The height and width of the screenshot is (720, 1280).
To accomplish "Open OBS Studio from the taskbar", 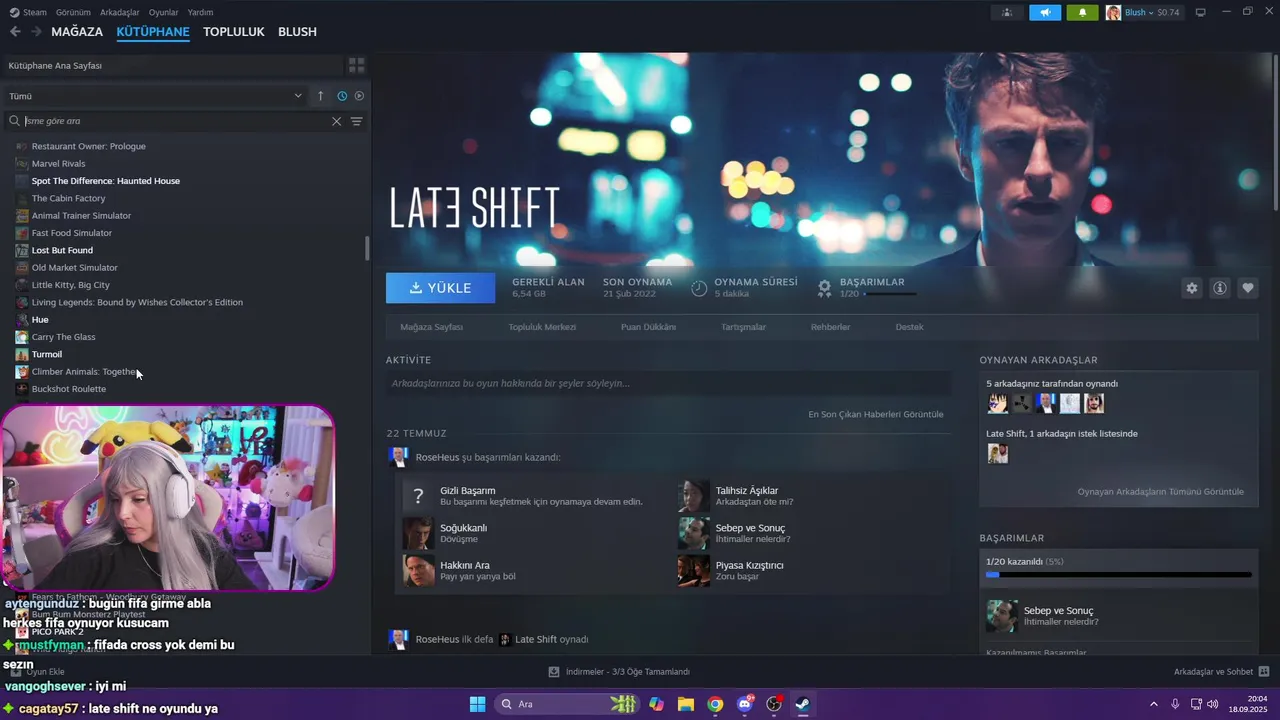I will pyautogui.click(x=773, y=704).
